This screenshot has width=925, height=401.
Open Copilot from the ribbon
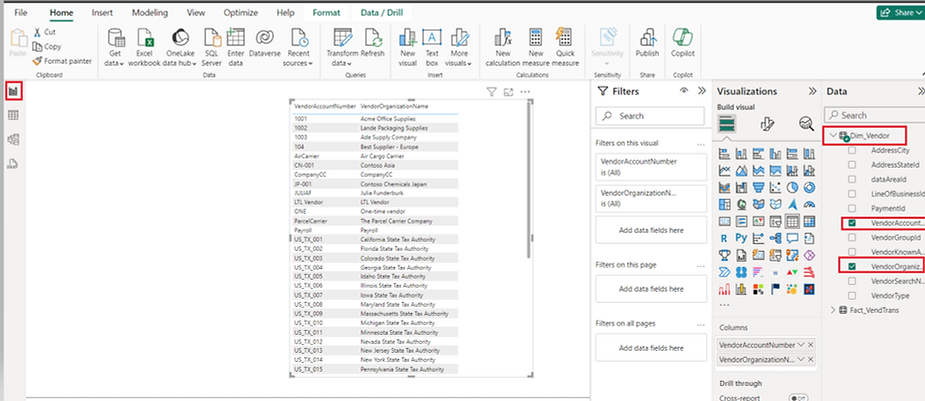tap(684, 37)
